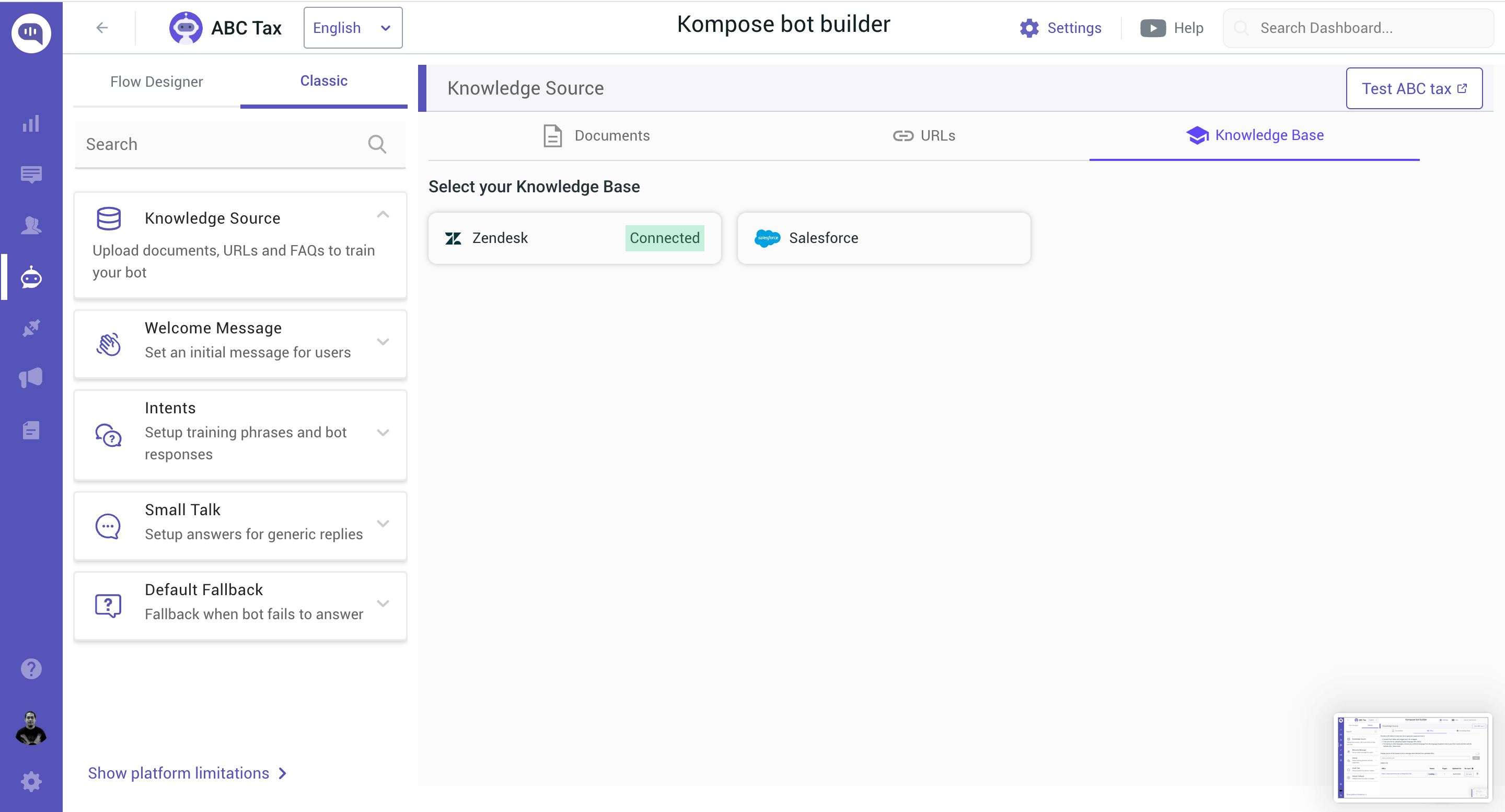Click the search magnifier icon in sidebar panel
This screenshot has width=1505, height=812.
[x=377, y=144]
